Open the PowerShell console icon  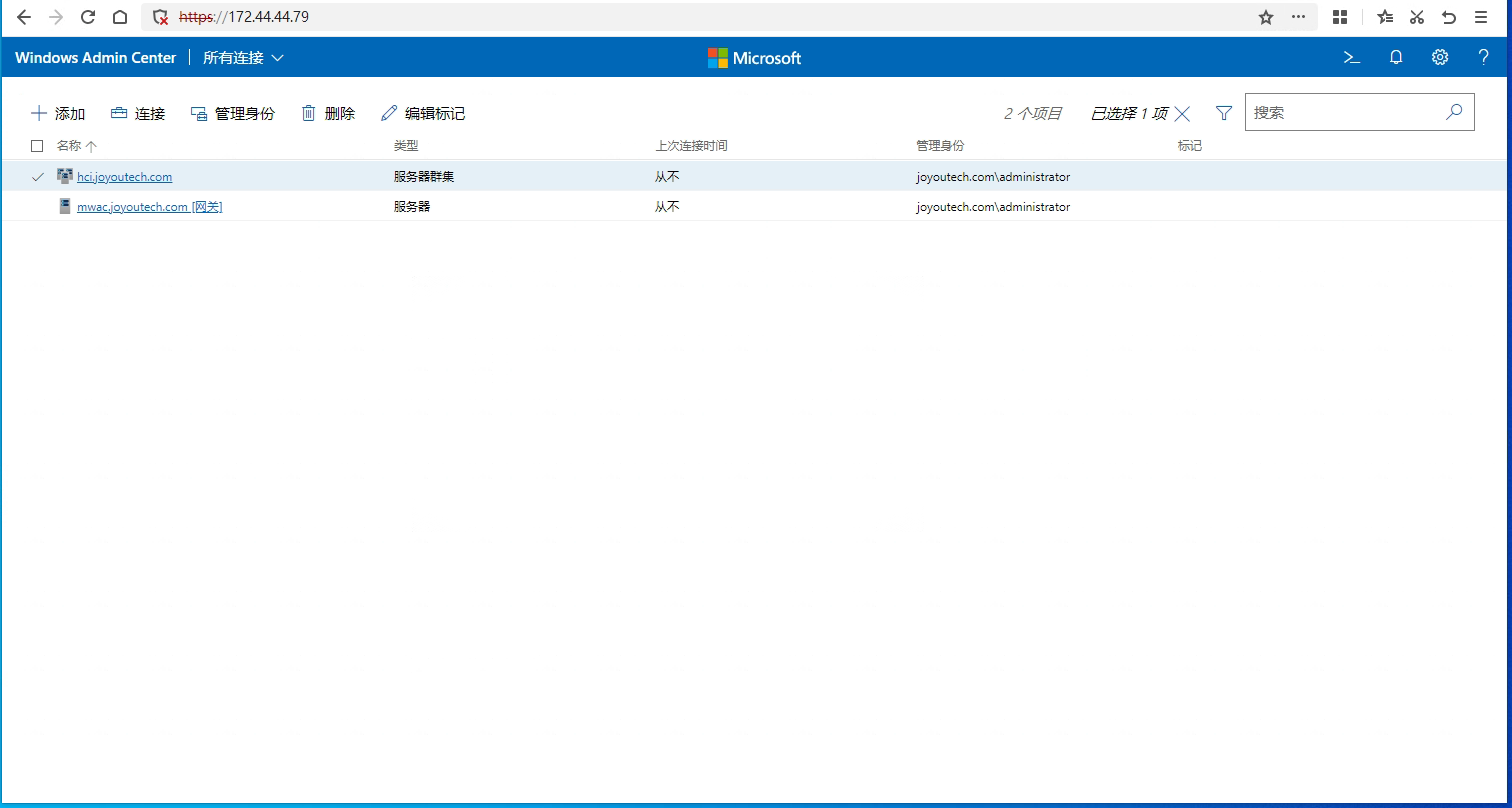(1351, 58)
